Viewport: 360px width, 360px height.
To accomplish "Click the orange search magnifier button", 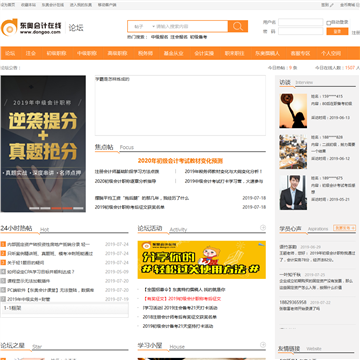I will point(238,26).
